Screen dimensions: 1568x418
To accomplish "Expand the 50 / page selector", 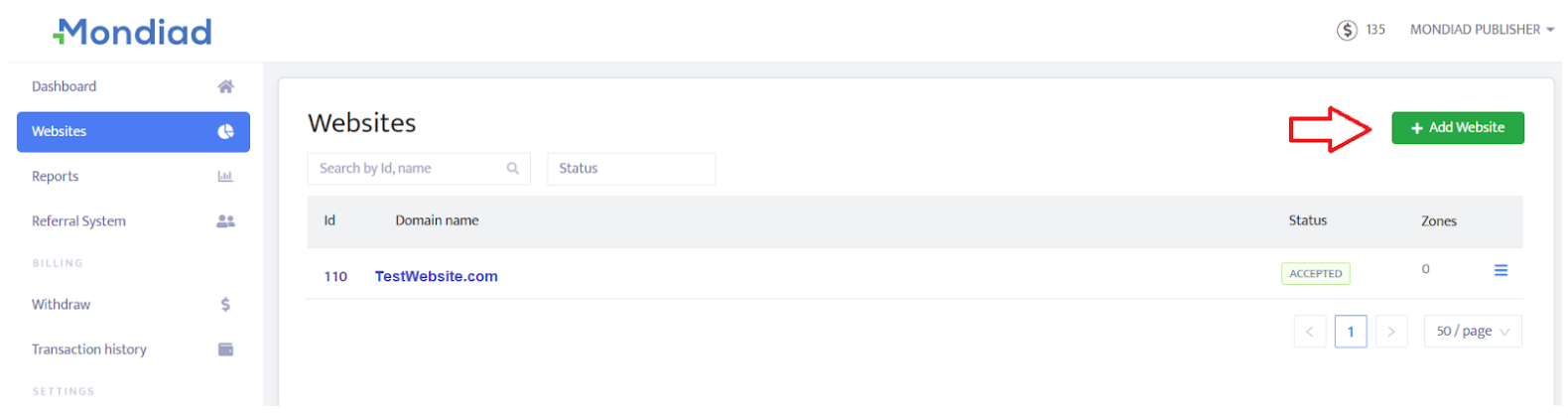I will [x=1473, y=332].
